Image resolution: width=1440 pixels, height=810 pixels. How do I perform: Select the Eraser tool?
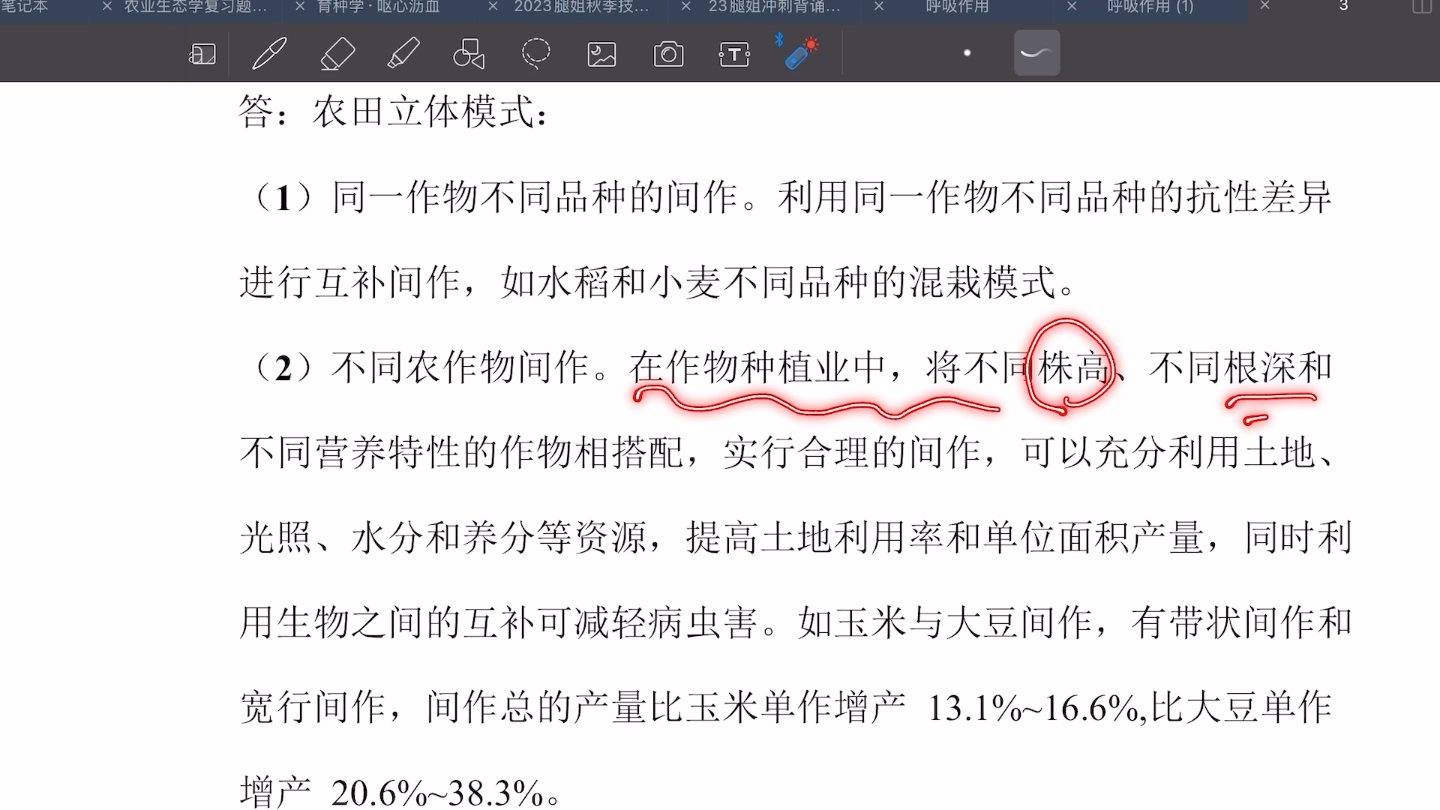(338, 53)
